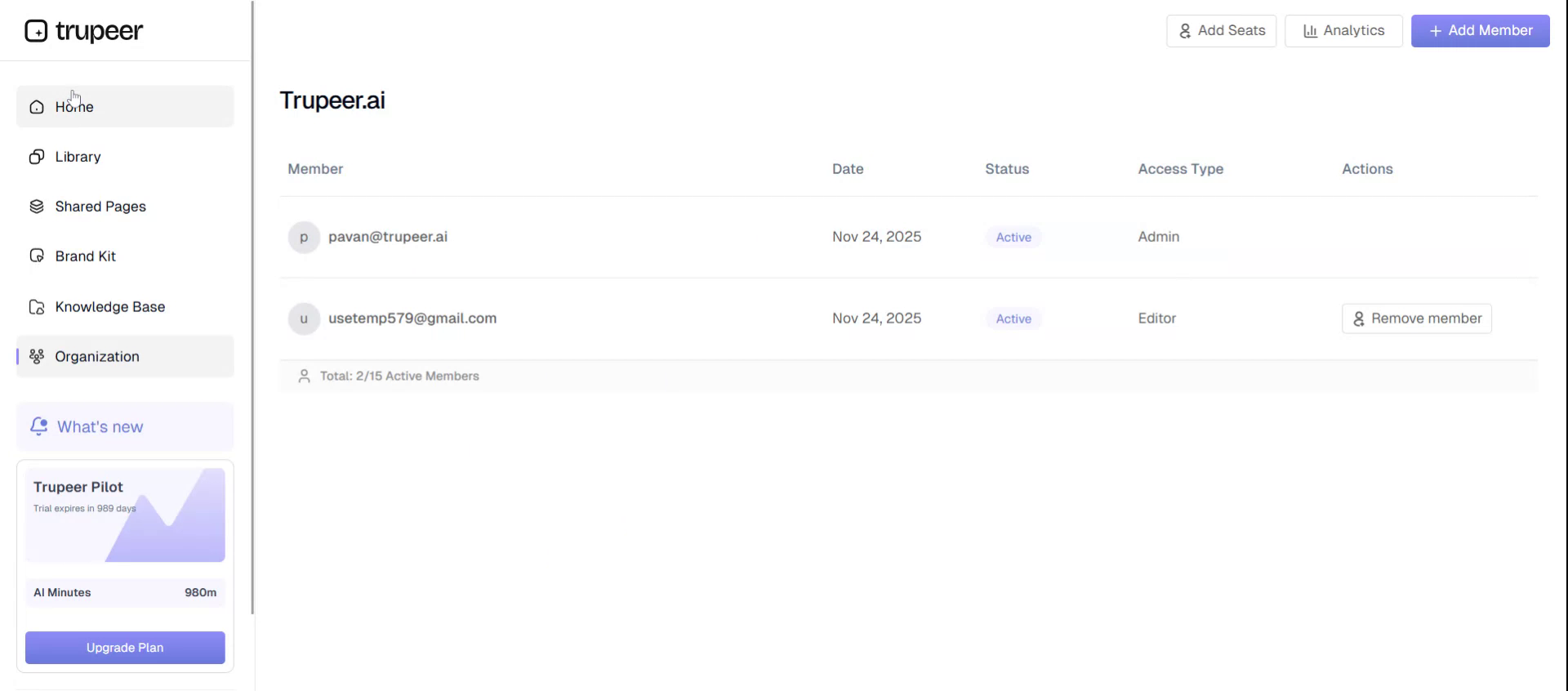The width and height of the screenshot is (1568, 691).
Task: Click the Shared Pages layers icon
Action: [37, 207]
